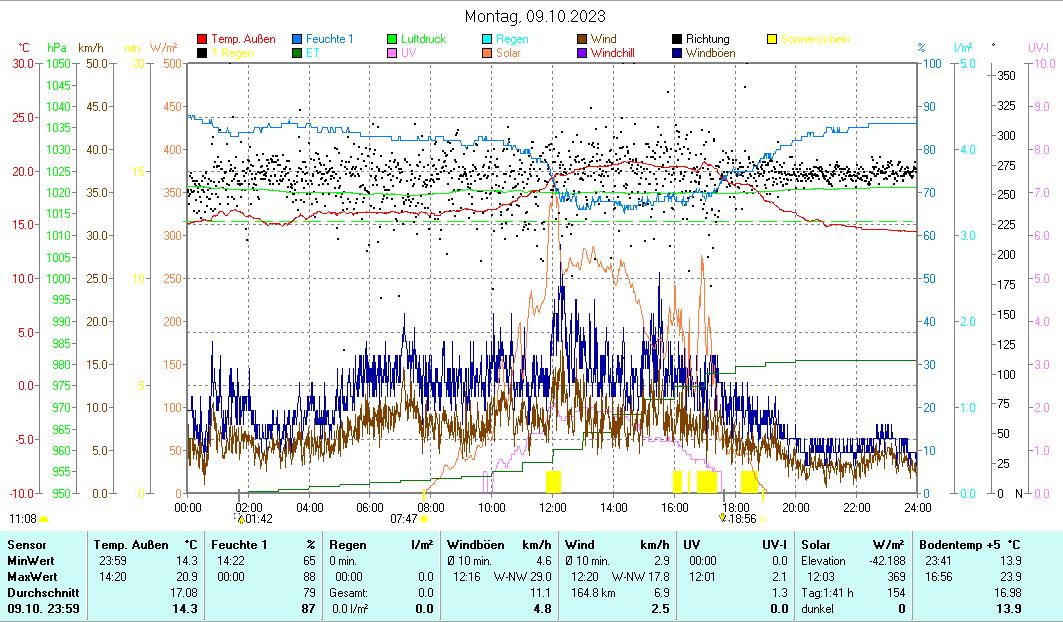Click the yellow Sonnenschein legend swatch
Image resolution: width=1063 pixels, height=622 pixels.
pyautogui.click(x=773, y=40)
